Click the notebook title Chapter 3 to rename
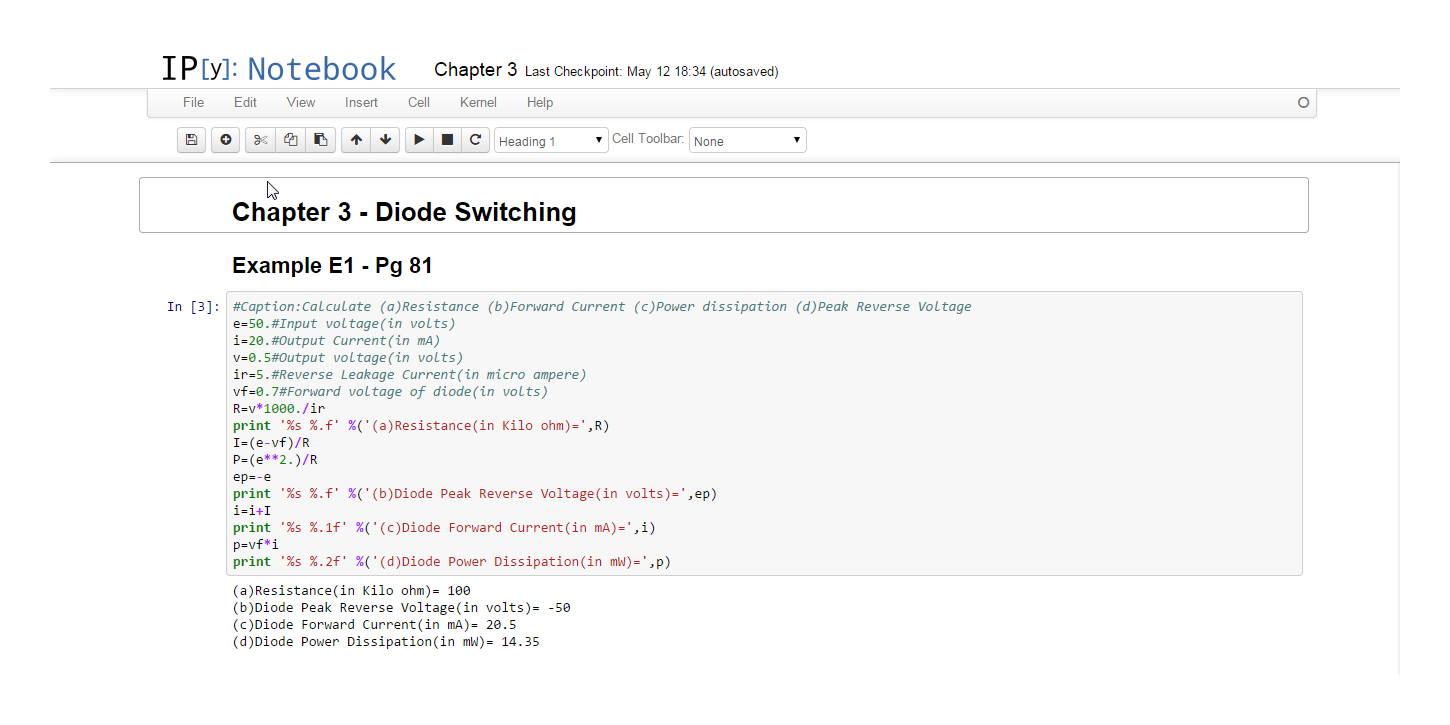Viewport: 1450px width, 725px height. [x=475, y=70]
